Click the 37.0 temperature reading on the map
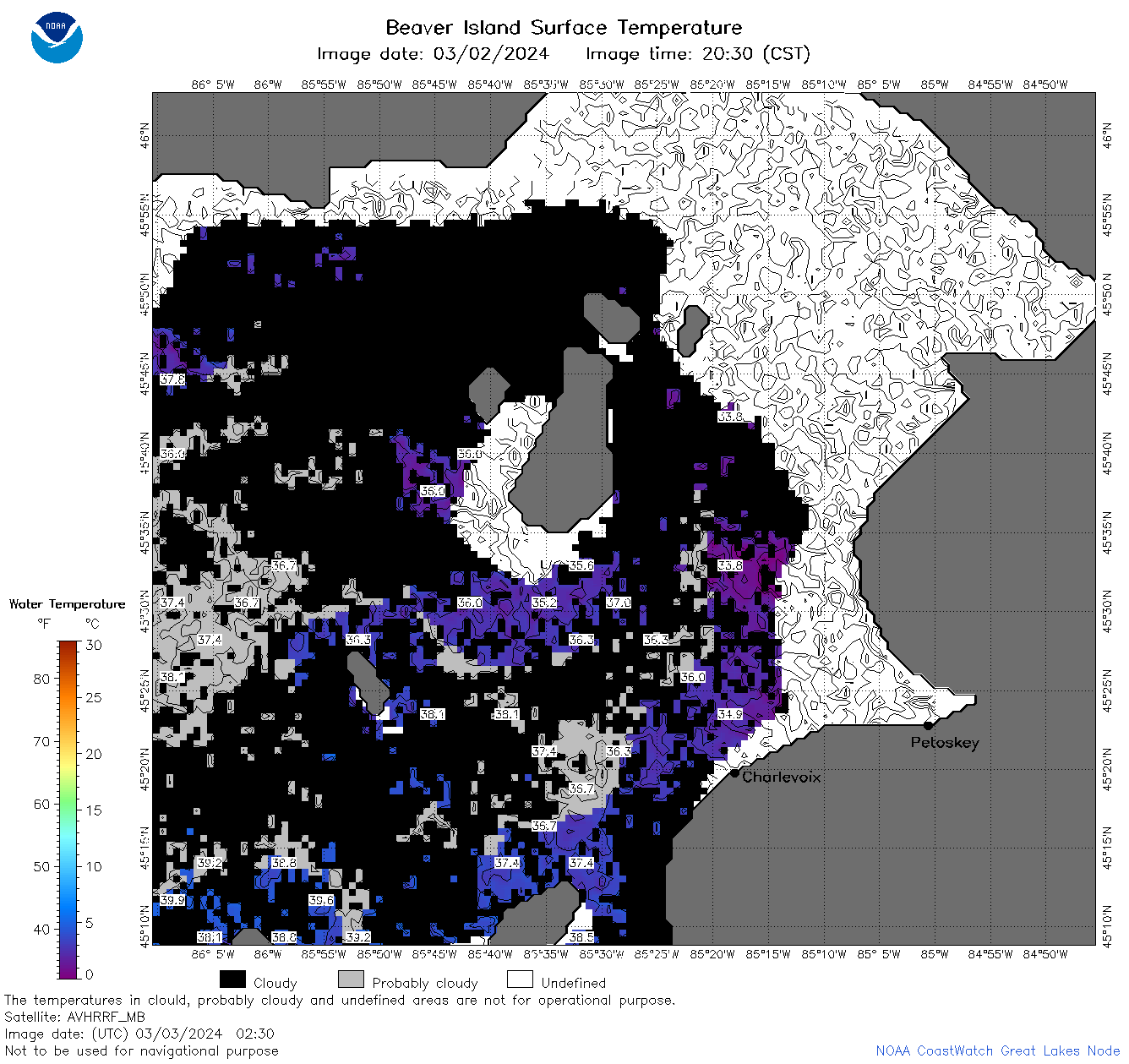The height and width of the screenshot is (1064, 1129). (x=619, y=603)
